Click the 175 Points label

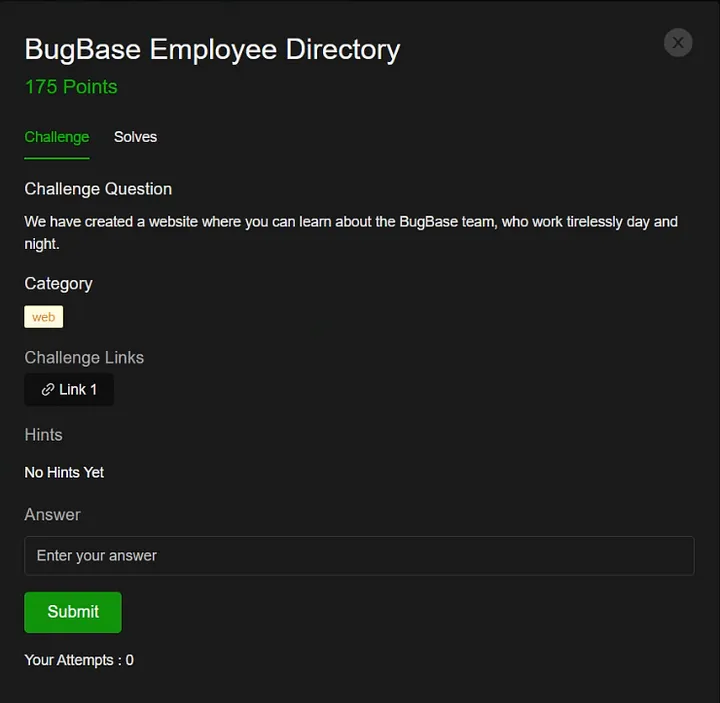pyautogui.click(x=71, y=87)
